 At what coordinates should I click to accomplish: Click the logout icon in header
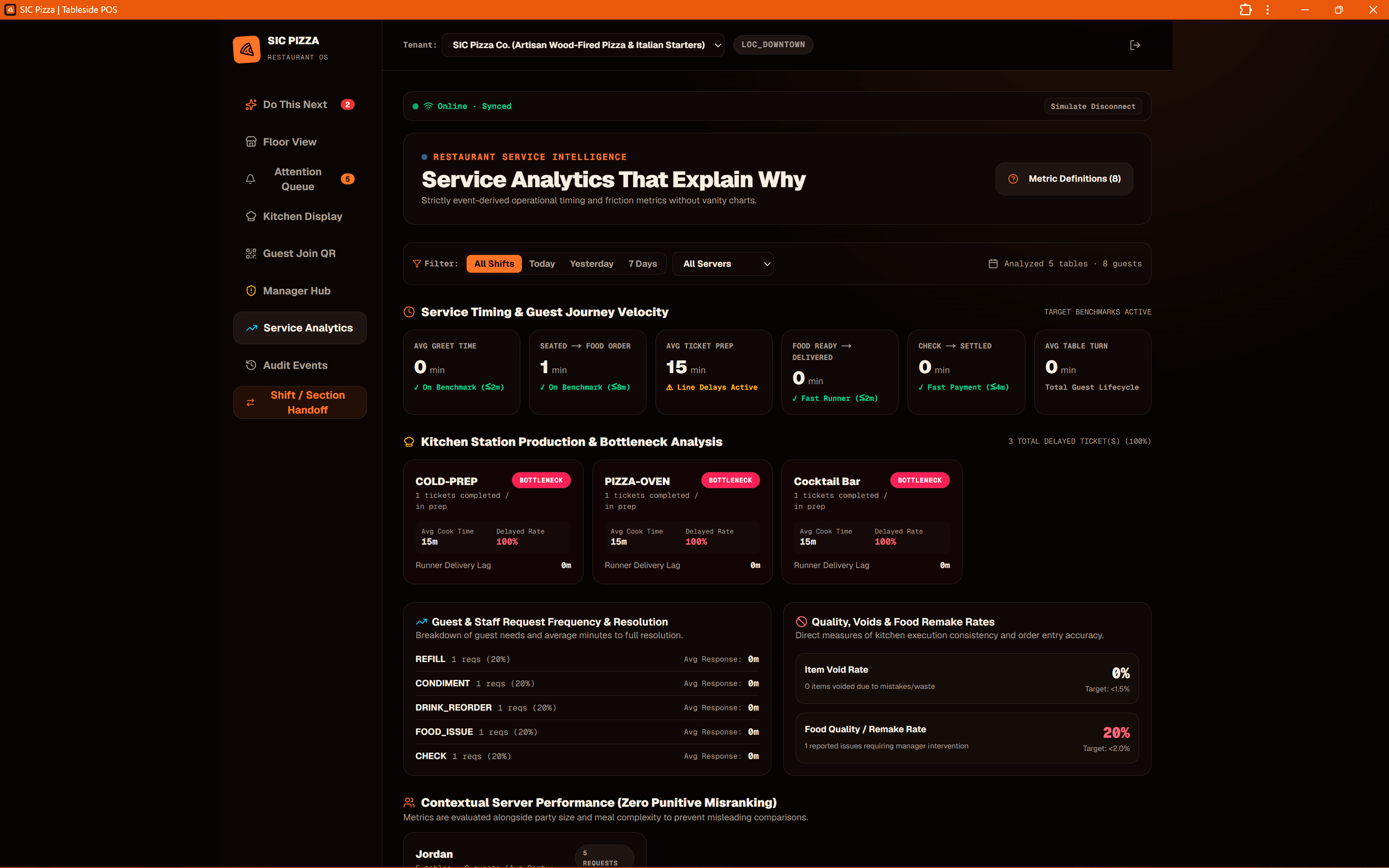1134,45
